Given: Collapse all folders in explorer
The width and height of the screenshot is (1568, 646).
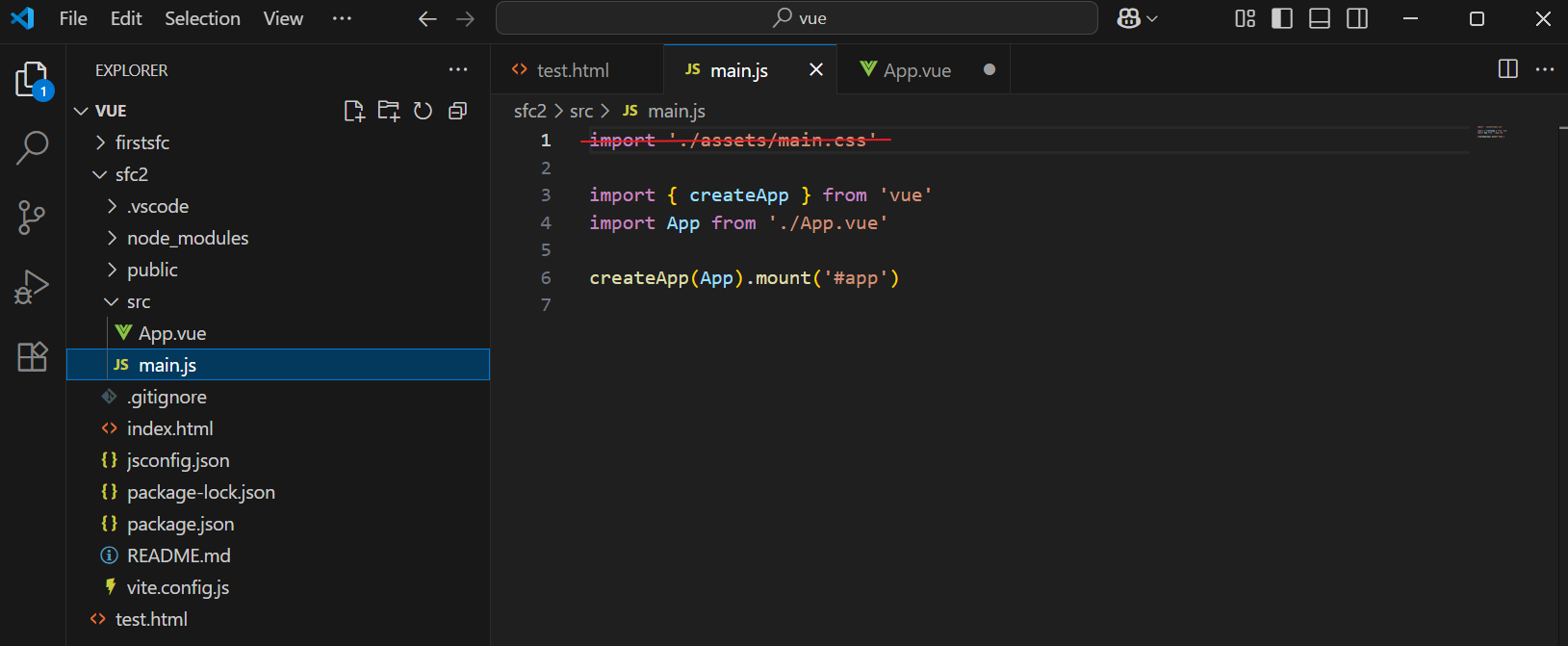Looking at the screenshot, I should (x=457, y=111).
